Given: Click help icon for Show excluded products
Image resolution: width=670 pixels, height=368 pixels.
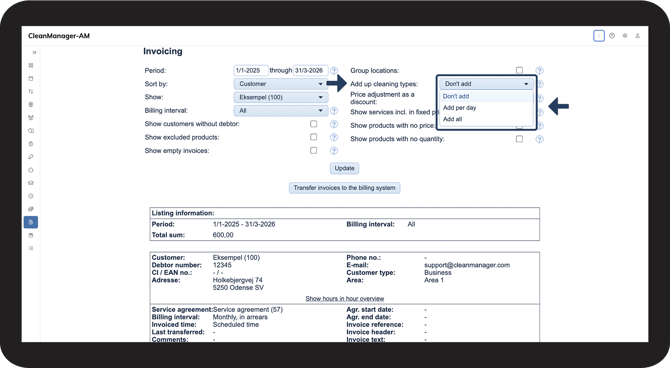Looking at the screenshot, I should 334,137.
